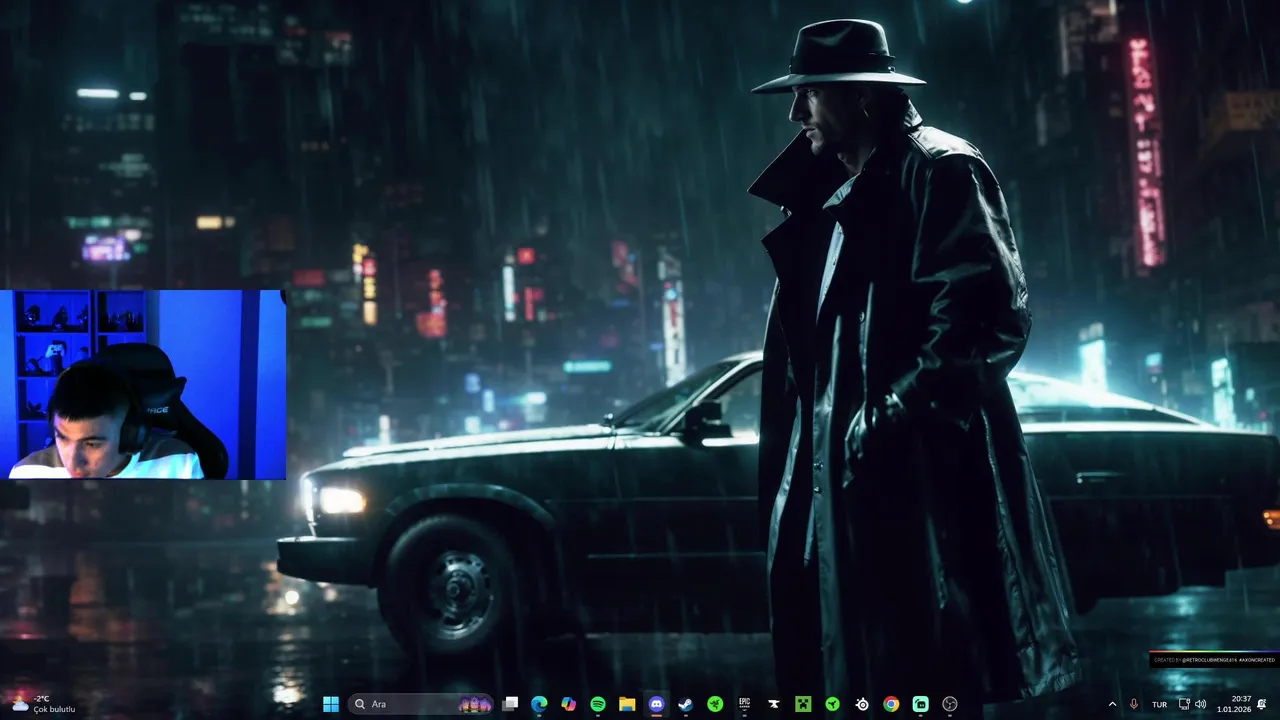Open Spotify from the taskbar

[598, 704]
